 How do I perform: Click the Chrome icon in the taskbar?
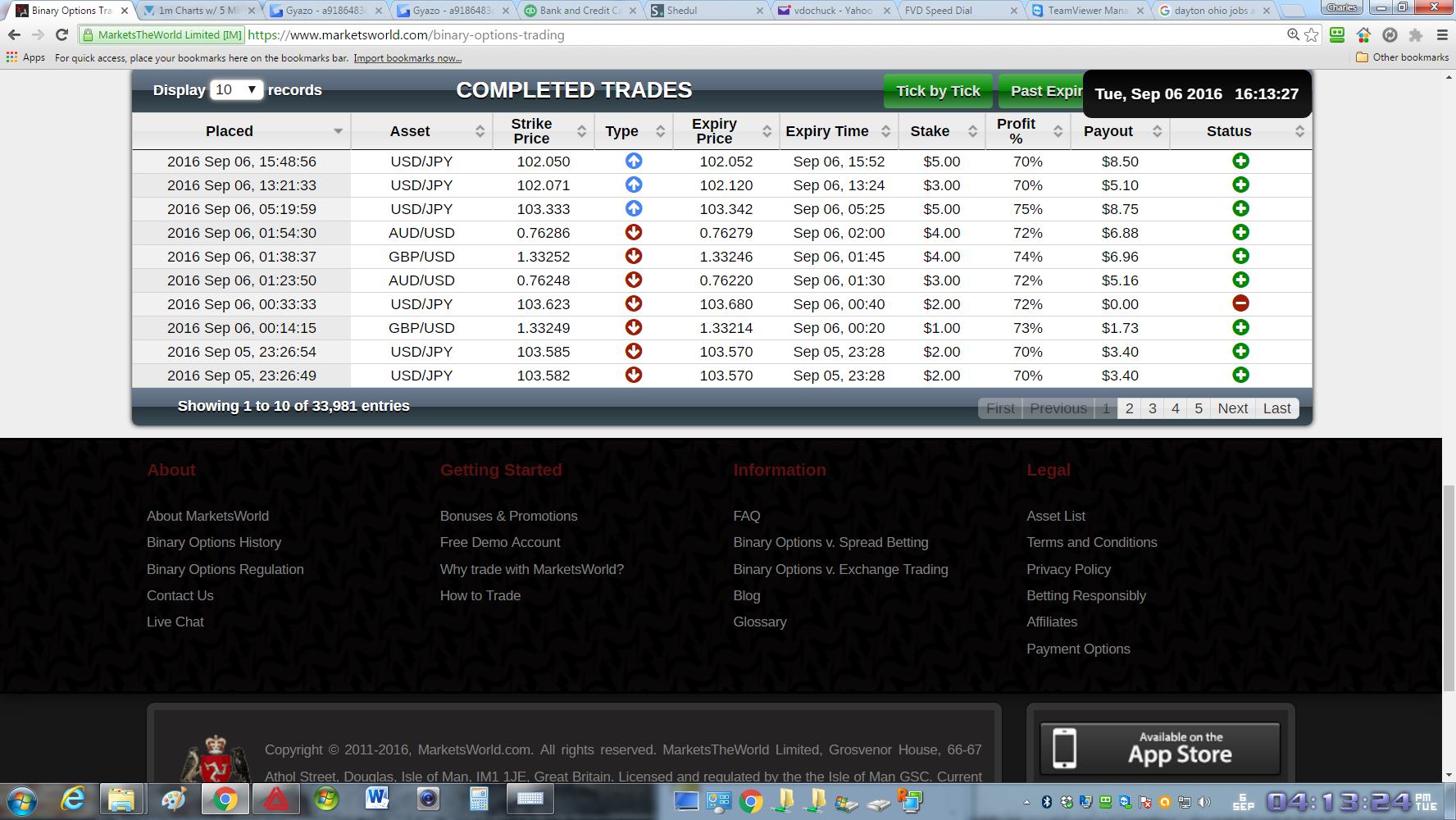tap(225, 799)
